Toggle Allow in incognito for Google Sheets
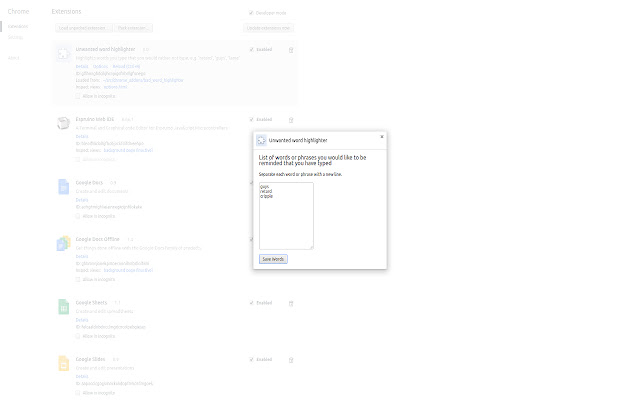Screen dimensions: 640x400 click(x=78, y=336)
